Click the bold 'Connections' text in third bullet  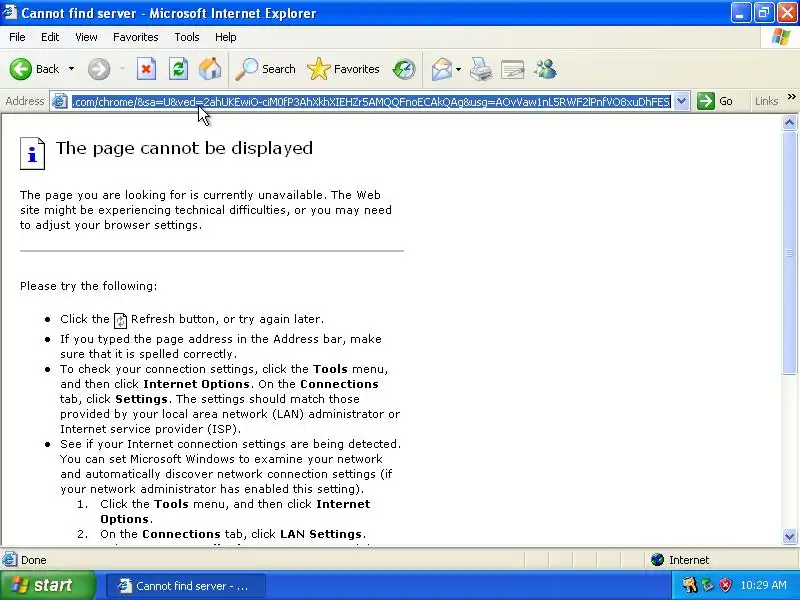click(x=339, y=384)
